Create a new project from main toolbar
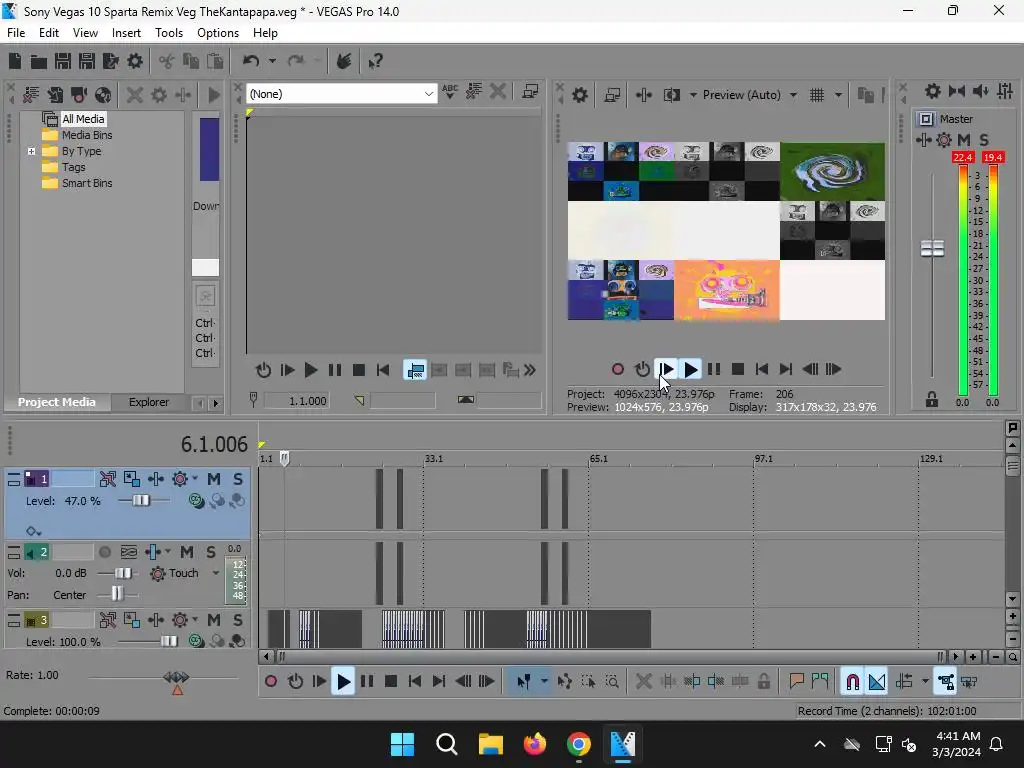Viewport: 1024px width, 768px height. [x=15, y=61]
